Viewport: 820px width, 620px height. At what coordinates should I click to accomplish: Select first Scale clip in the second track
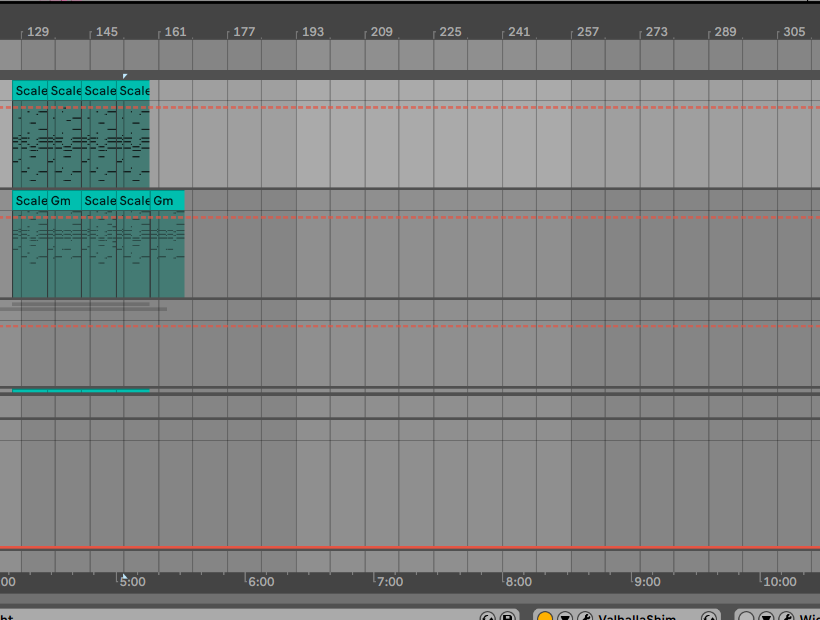pyautogui.click(x=30, y=200)
